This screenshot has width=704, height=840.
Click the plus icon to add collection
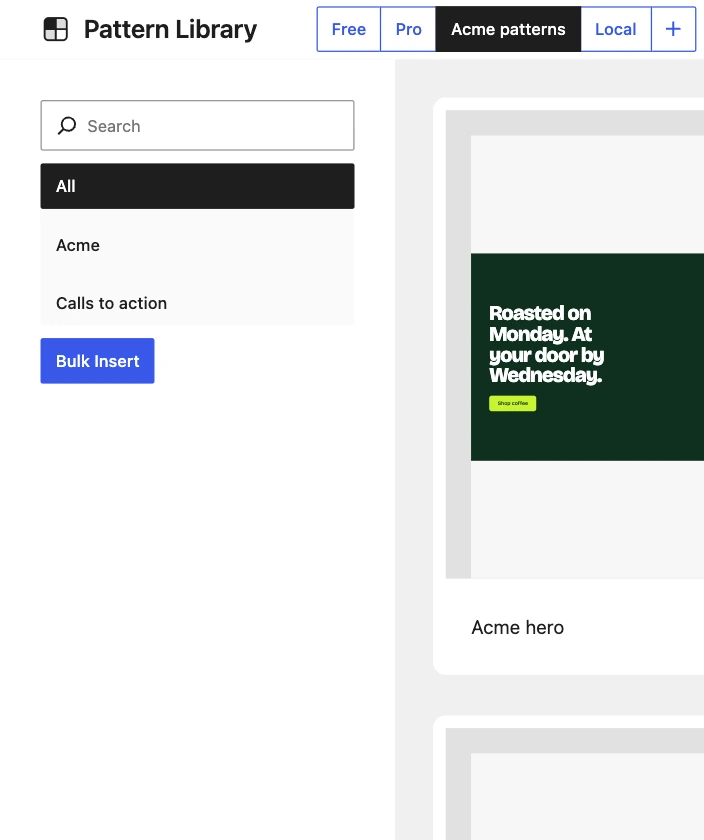point(673,29)
